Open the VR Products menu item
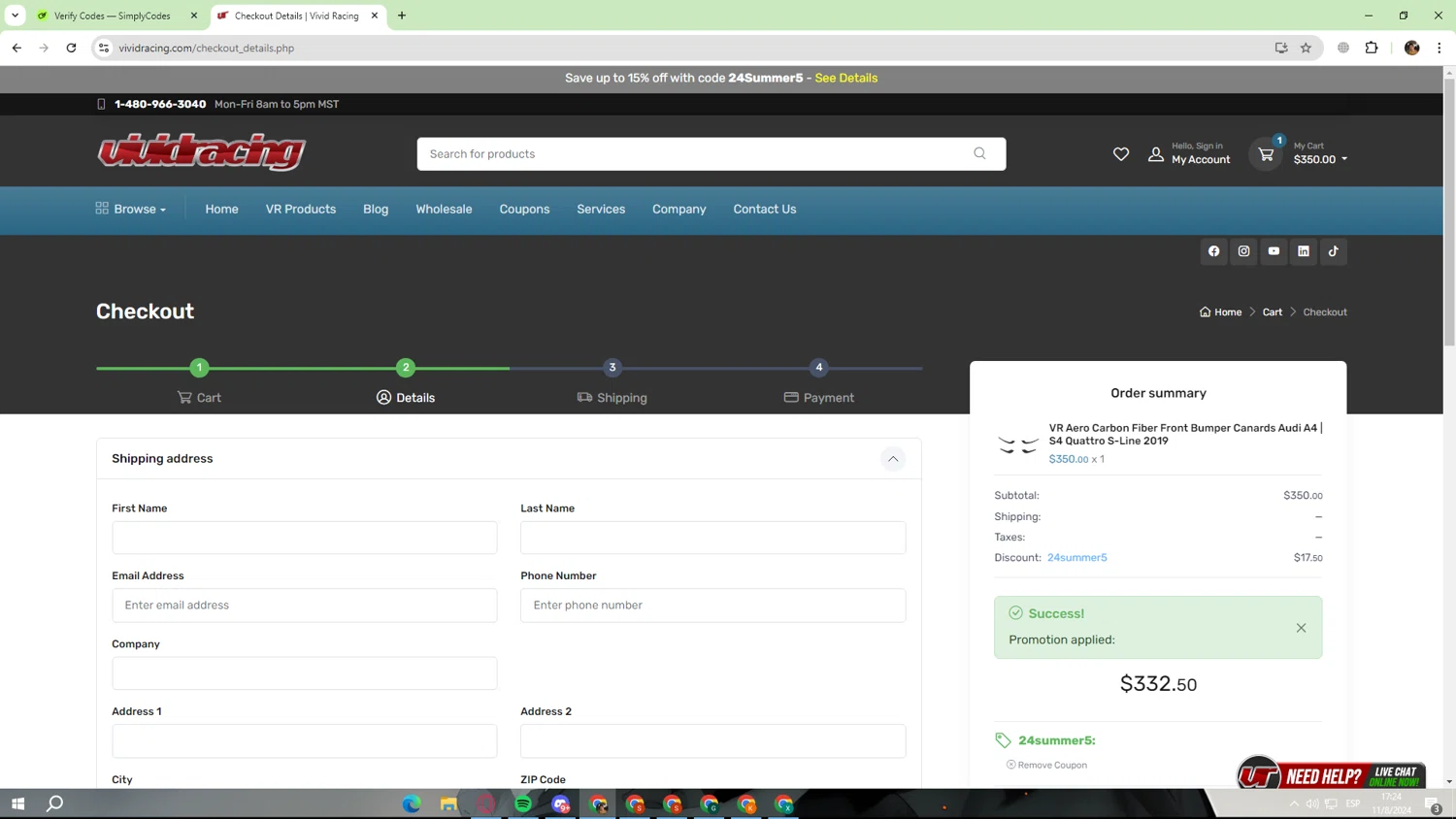The image size is (1456, 819). click(x=301, y=209)
